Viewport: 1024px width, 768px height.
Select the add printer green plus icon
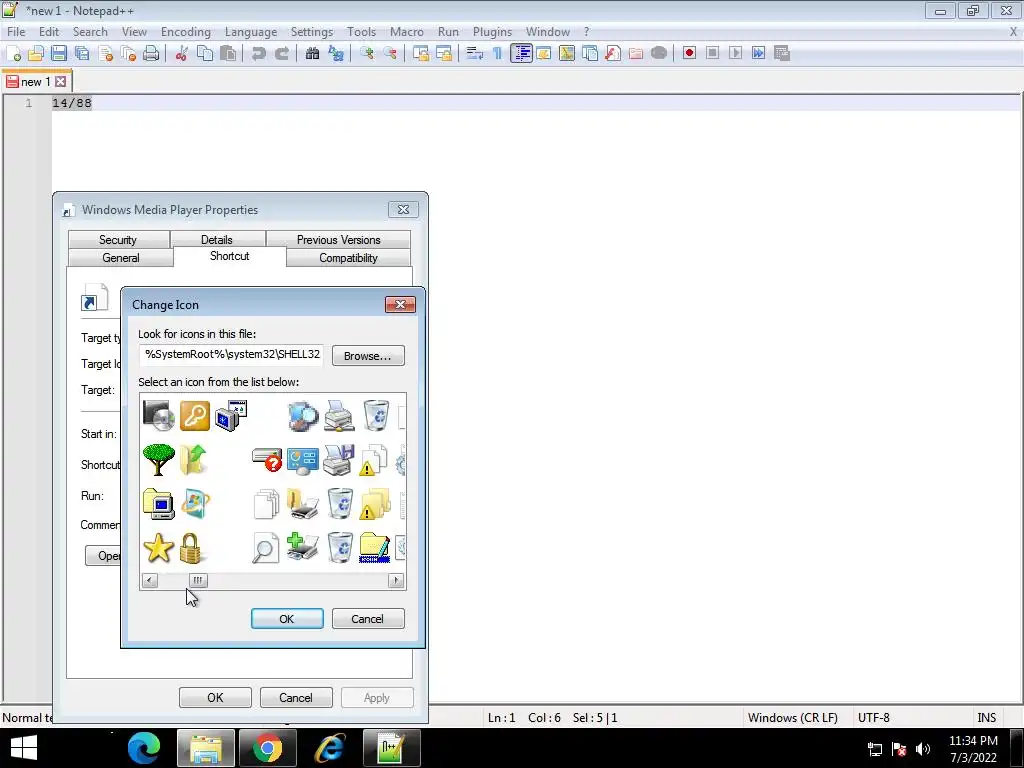point(303,547)
